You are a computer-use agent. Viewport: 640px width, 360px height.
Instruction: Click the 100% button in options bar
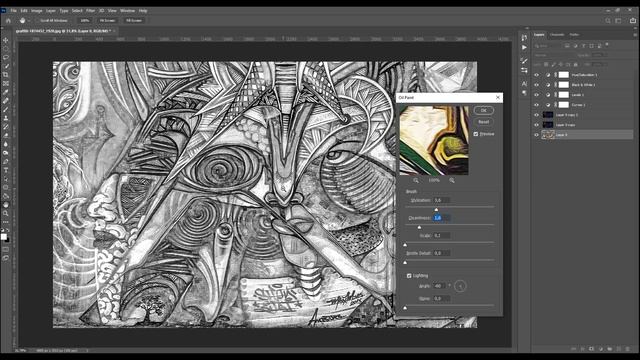(85, 20)
